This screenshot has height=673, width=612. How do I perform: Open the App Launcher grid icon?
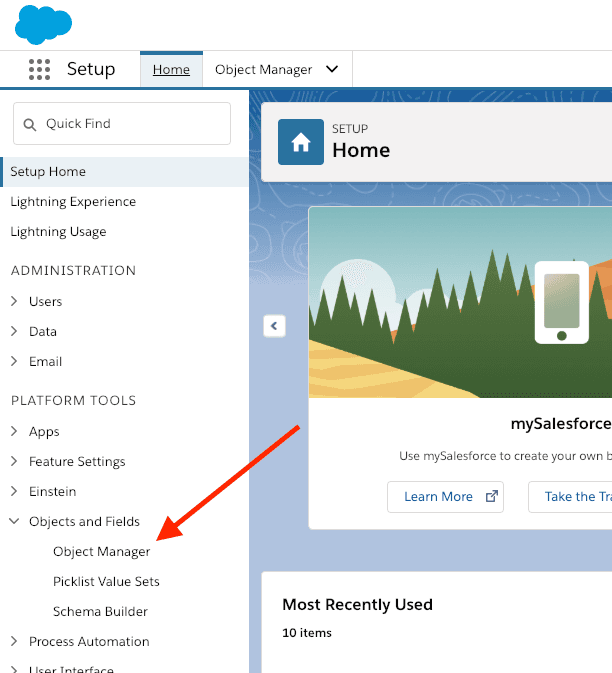pyautogui.click(x=39, y=69)
